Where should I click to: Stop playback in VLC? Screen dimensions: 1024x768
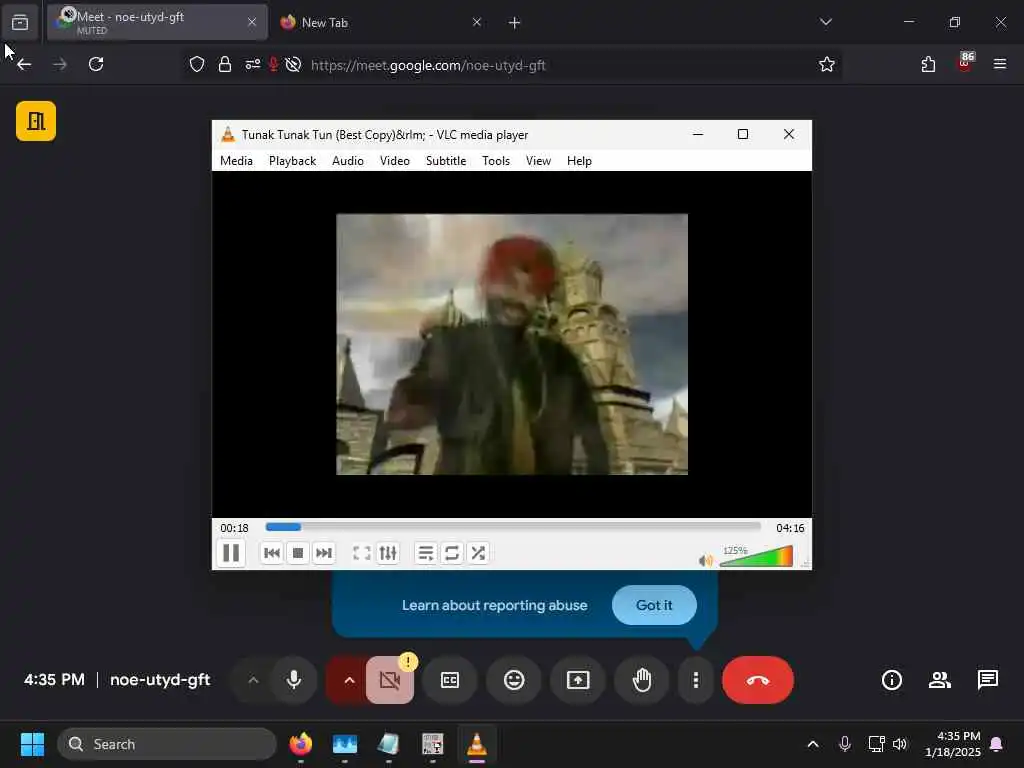(x=298, y=553)
